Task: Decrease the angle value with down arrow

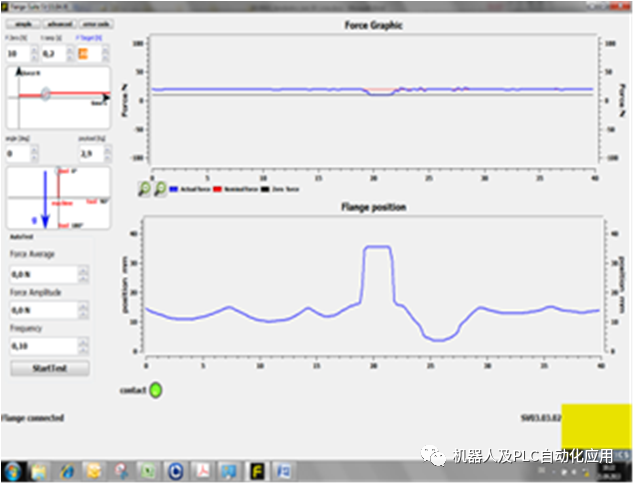Action: coord(34,157)
